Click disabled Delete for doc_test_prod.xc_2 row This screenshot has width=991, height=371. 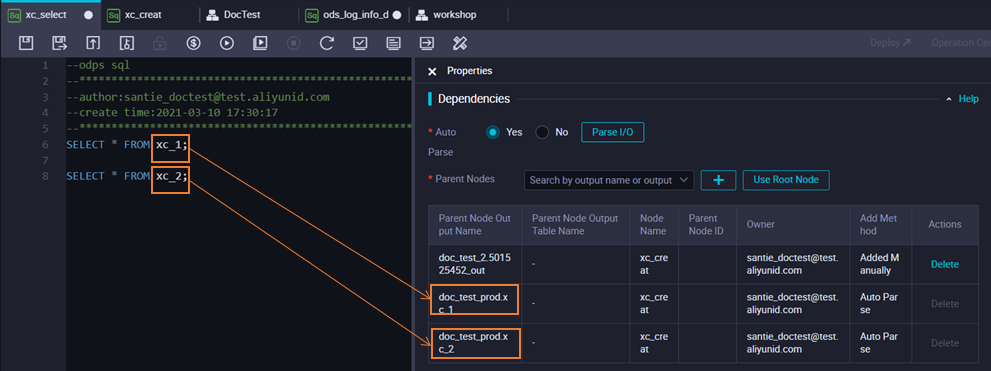(x=945, y=343)
